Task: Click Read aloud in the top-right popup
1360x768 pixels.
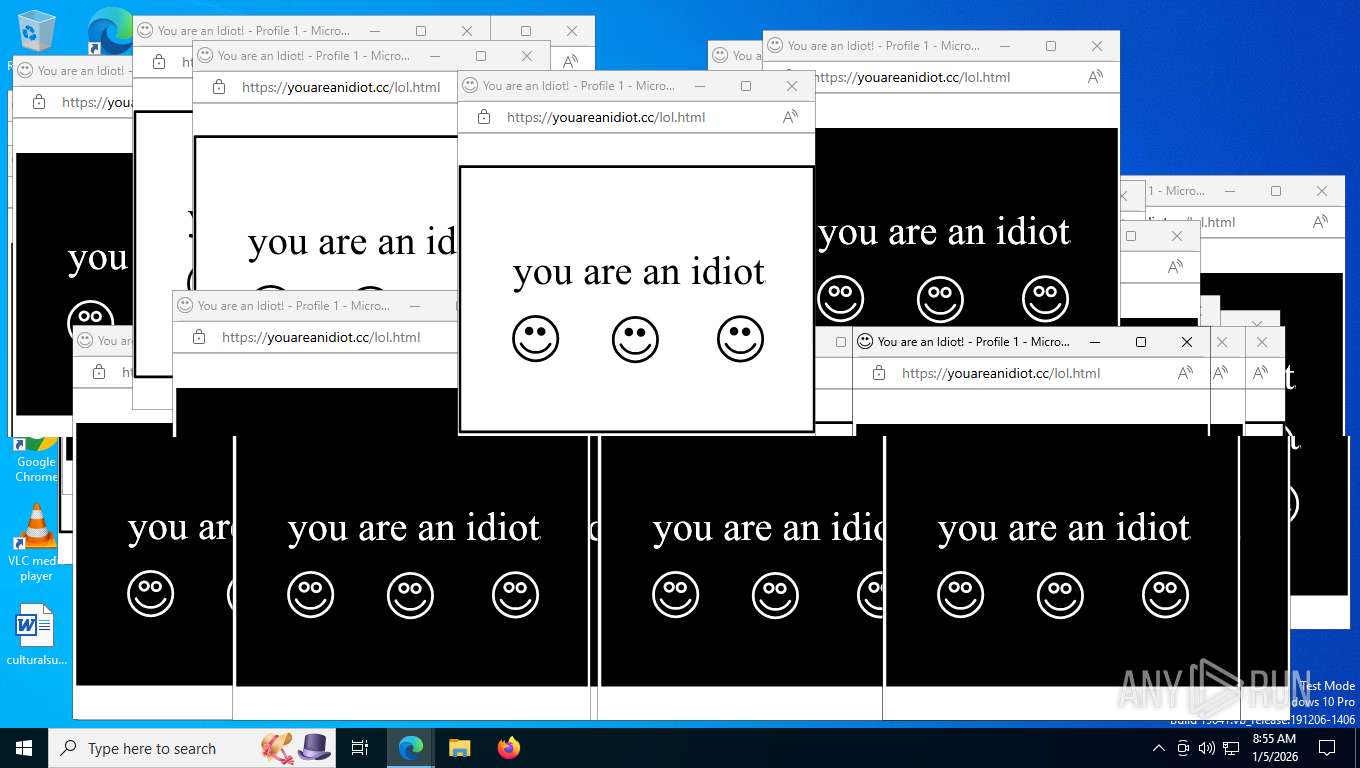Action: (1095, 77)
